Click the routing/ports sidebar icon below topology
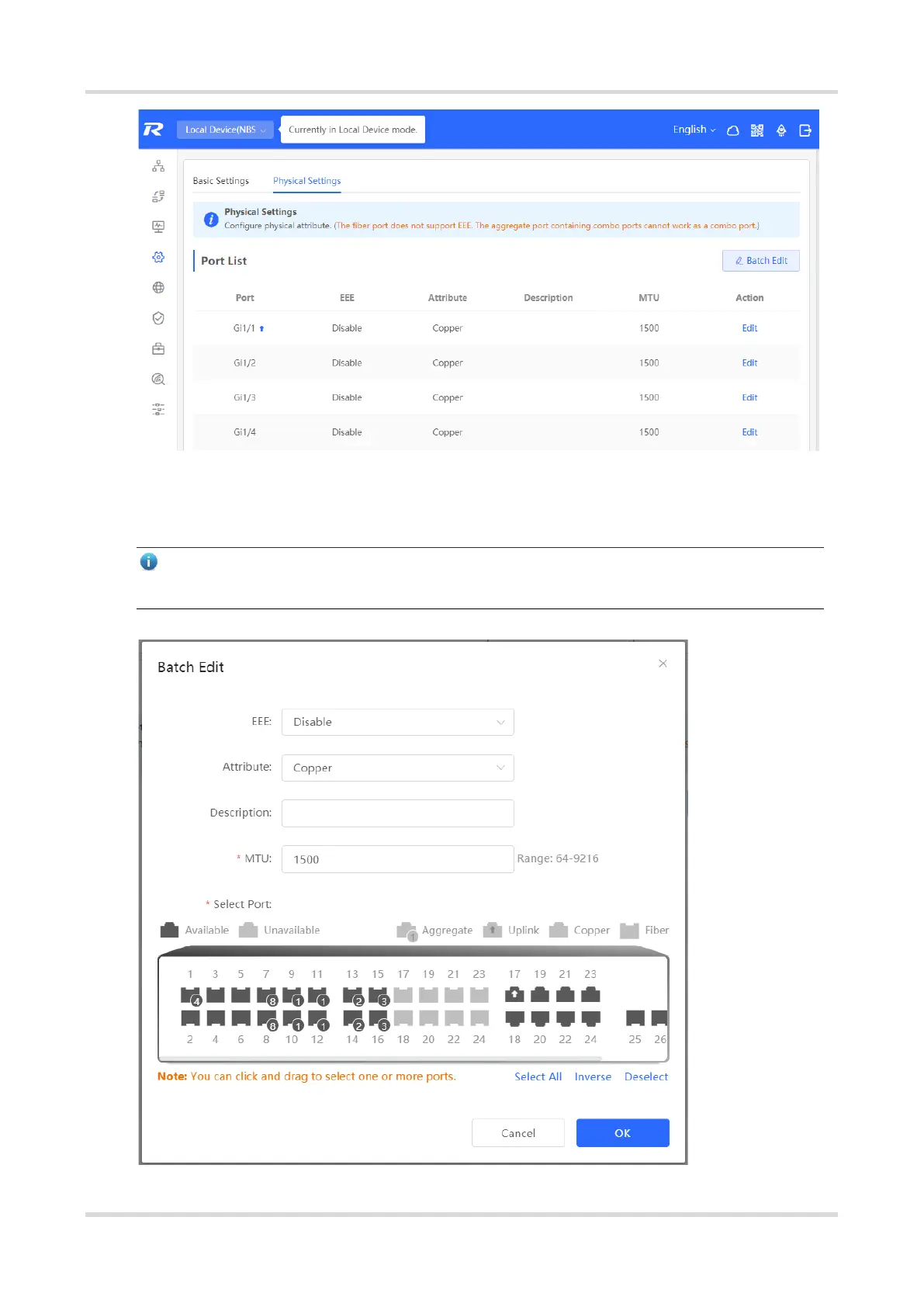 pos(158,196)
